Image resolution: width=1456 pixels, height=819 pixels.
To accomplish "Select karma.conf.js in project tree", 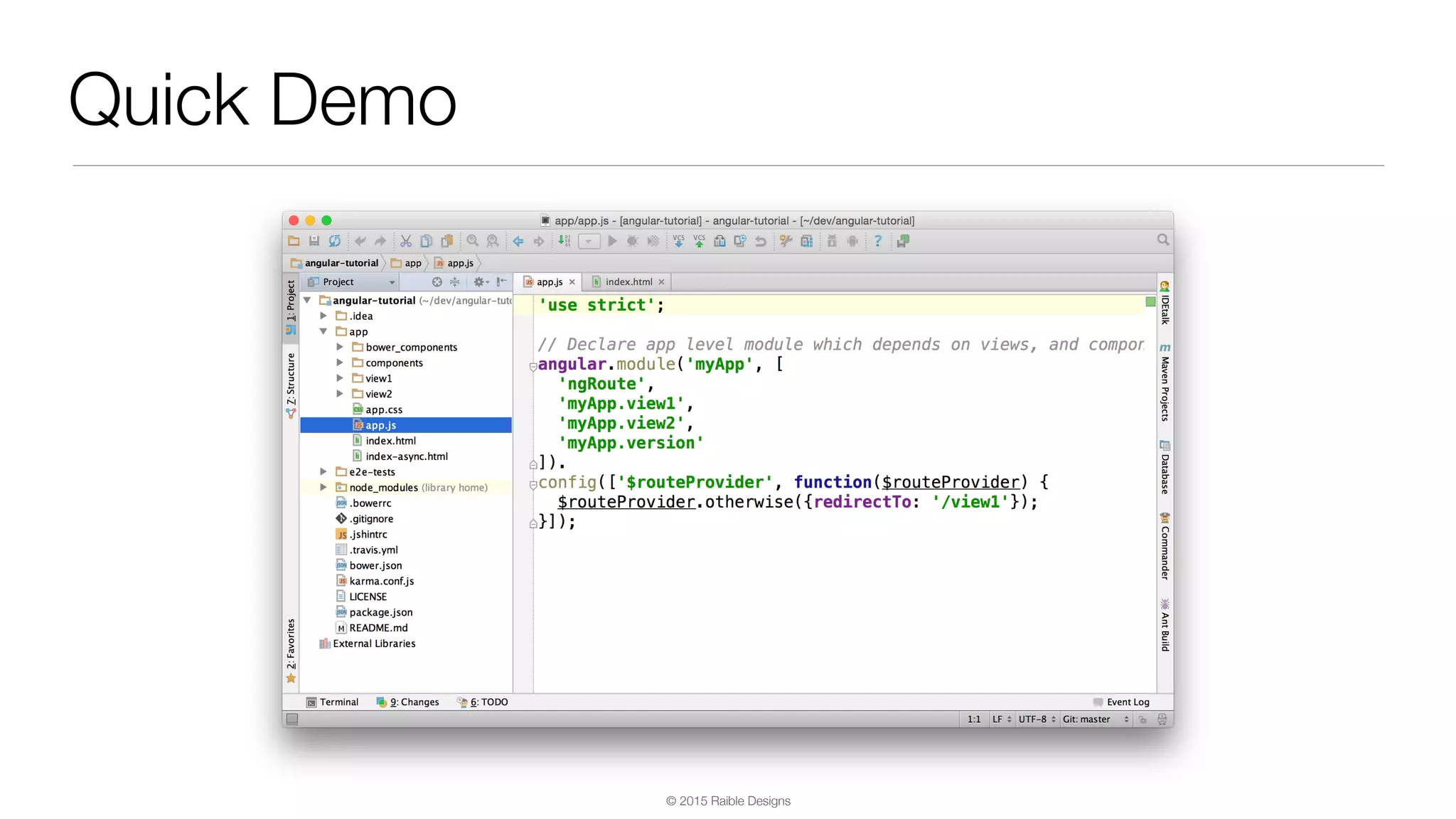I will coord(381,581).
